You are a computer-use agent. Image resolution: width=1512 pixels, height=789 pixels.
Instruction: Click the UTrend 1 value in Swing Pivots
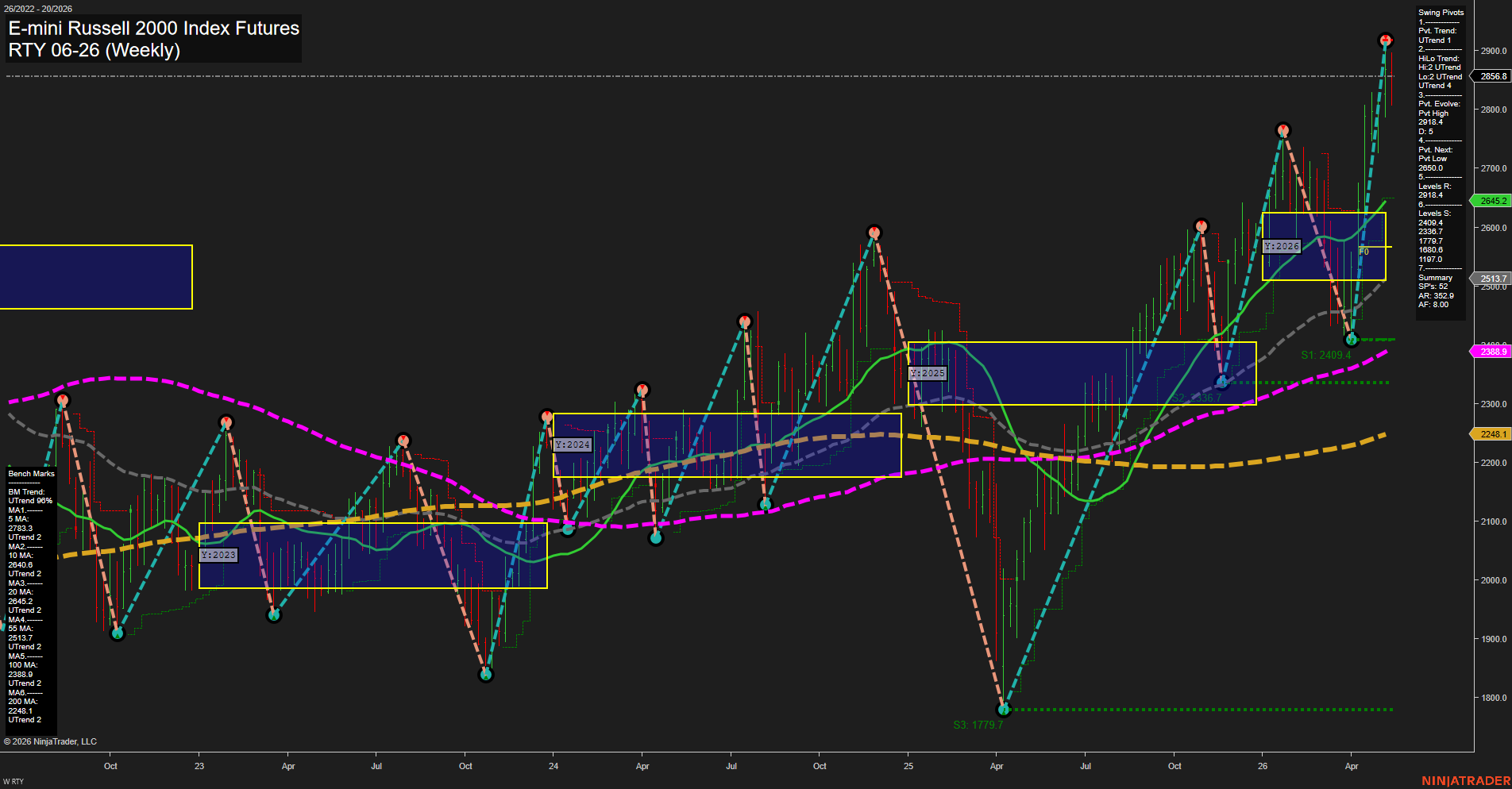click(x=1434, y=40)
